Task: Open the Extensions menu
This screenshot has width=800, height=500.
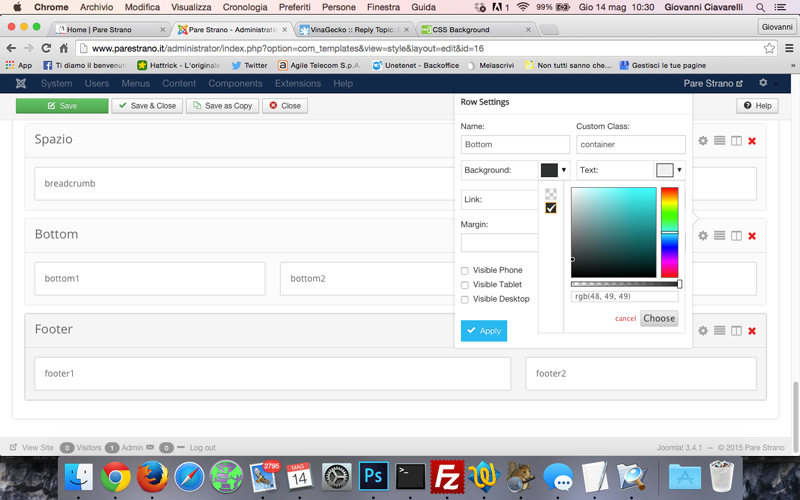Action: (x=297, y=84)
